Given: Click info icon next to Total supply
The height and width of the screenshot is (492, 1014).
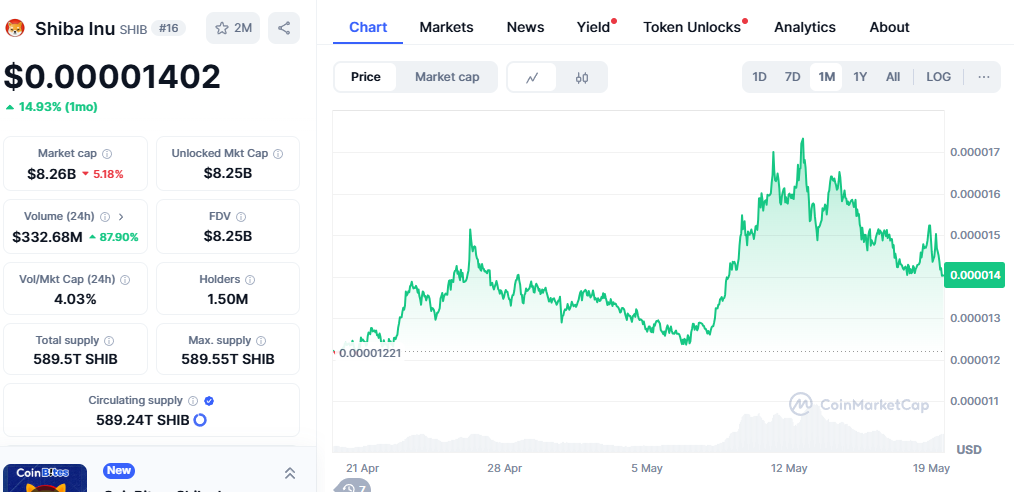Looking at the screenshot, I should pos(109,341).
